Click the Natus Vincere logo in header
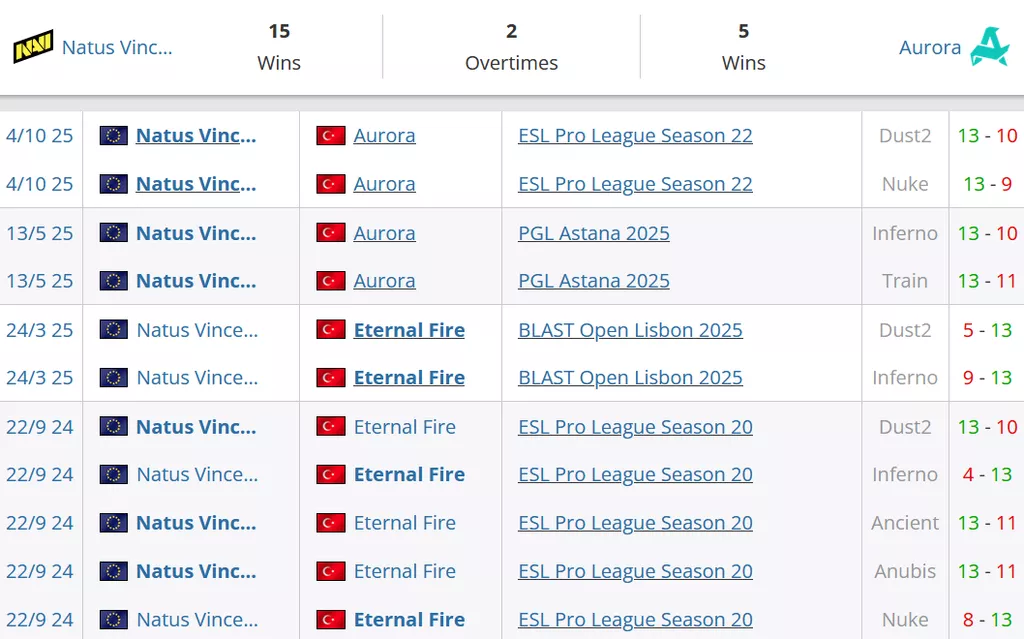 coord(33,47)
